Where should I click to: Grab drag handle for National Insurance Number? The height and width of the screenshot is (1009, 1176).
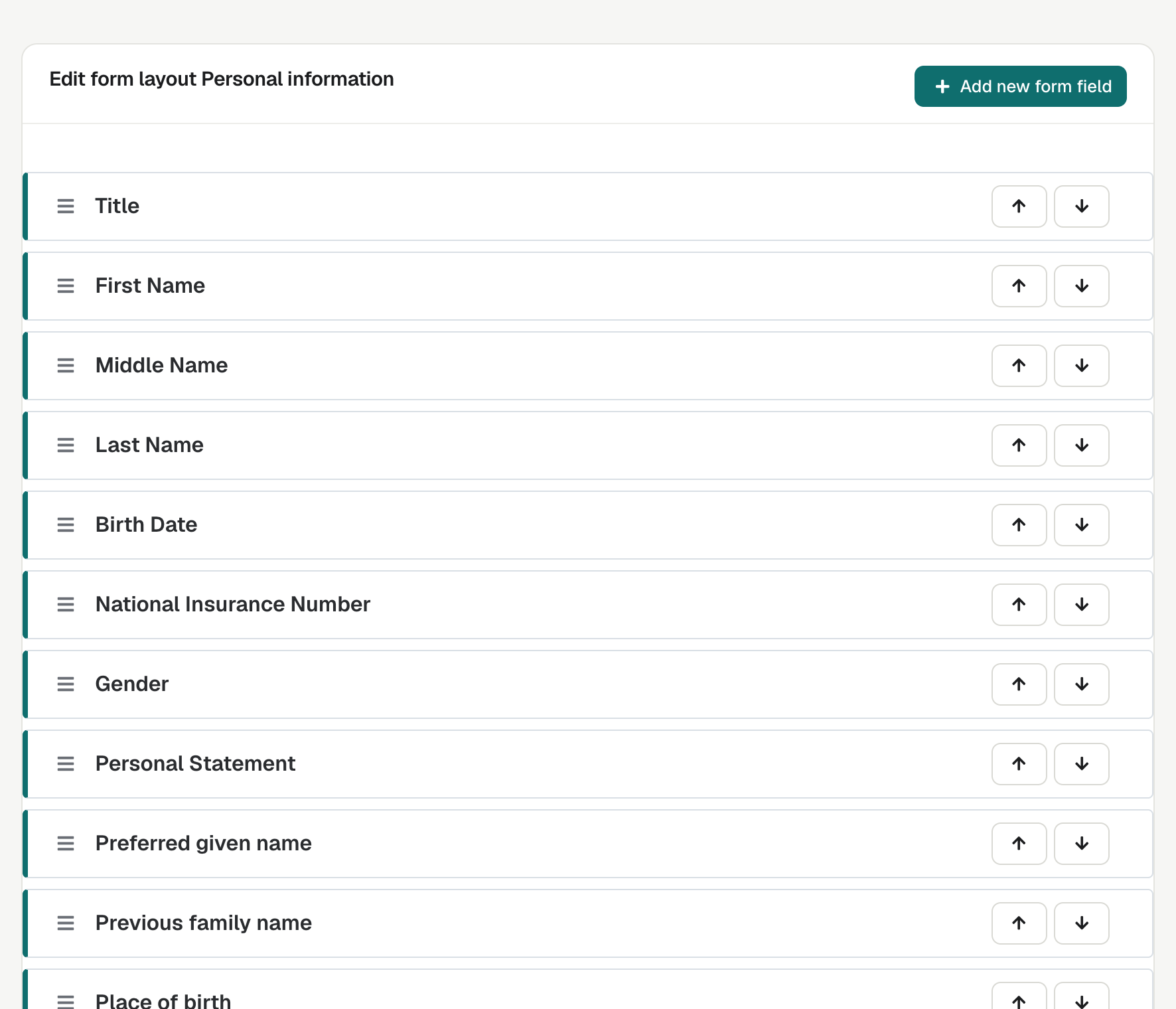point(66,605)
